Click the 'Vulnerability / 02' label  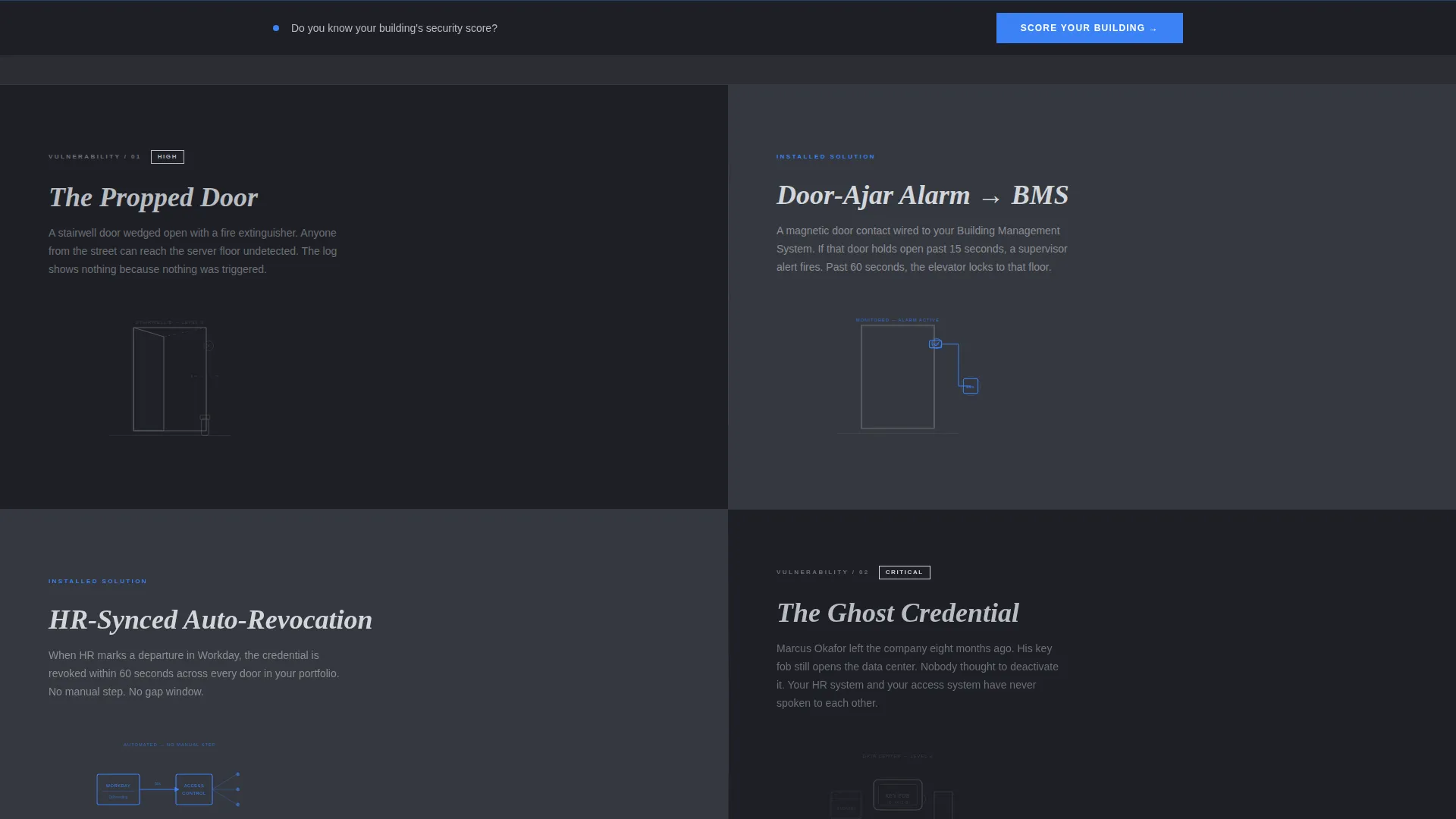pos(823,573)
